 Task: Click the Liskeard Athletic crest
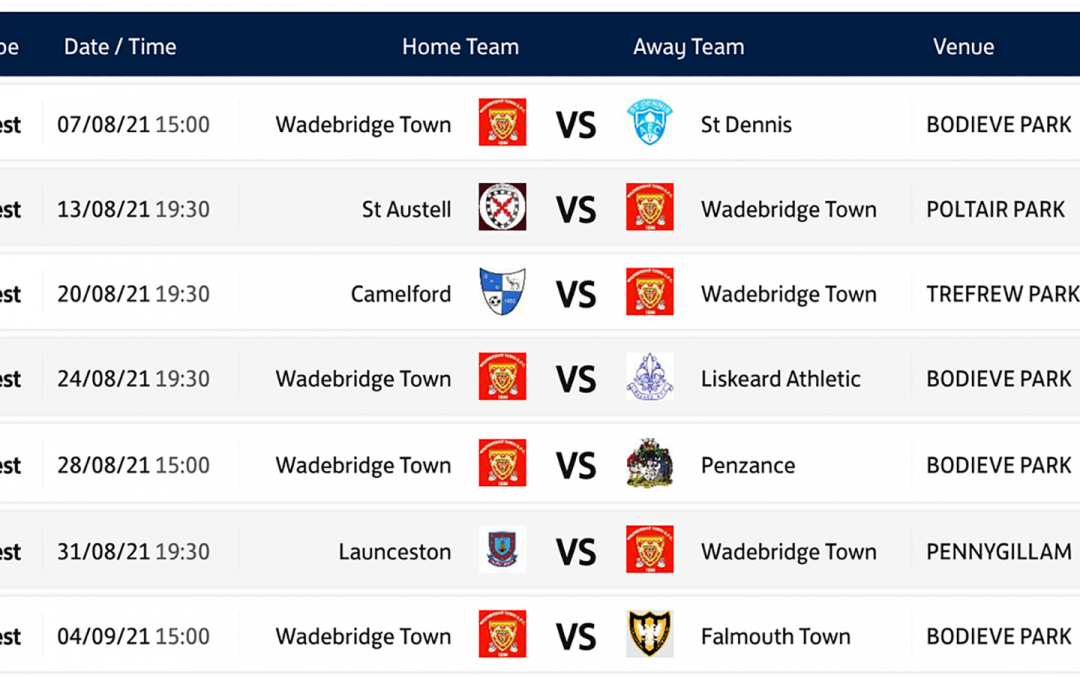coord(650,378)
